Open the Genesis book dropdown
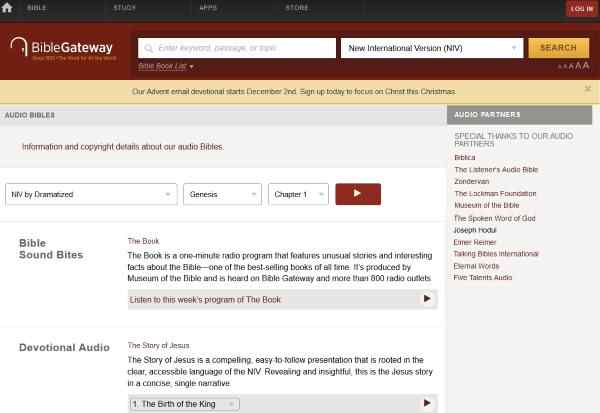 [222, 194]
